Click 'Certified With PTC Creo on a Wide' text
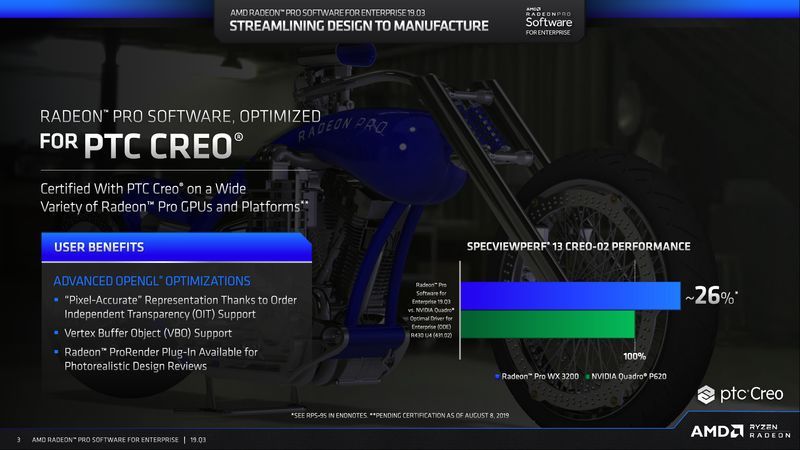 pyautogui.click(x=143, y=189)
